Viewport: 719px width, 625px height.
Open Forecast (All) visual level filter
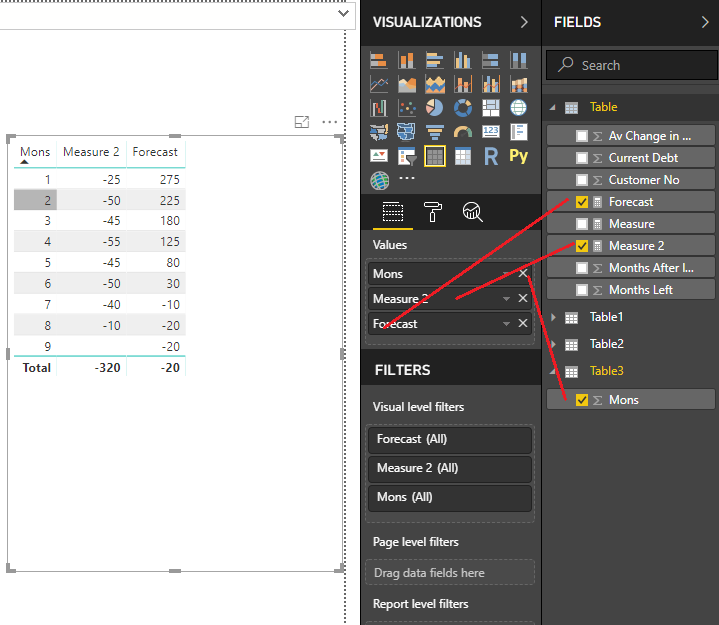point(450,439)
